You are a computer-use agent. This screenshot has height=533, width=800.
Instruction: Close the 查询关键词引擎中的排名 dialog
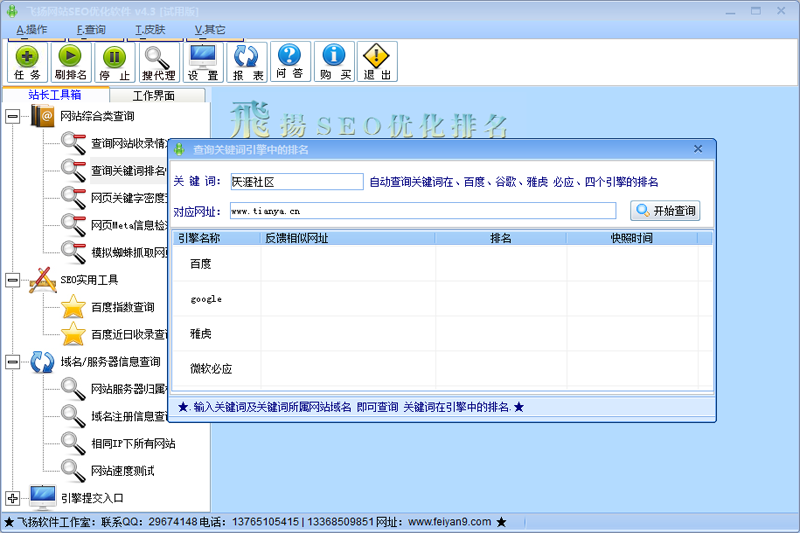(698, 149)
